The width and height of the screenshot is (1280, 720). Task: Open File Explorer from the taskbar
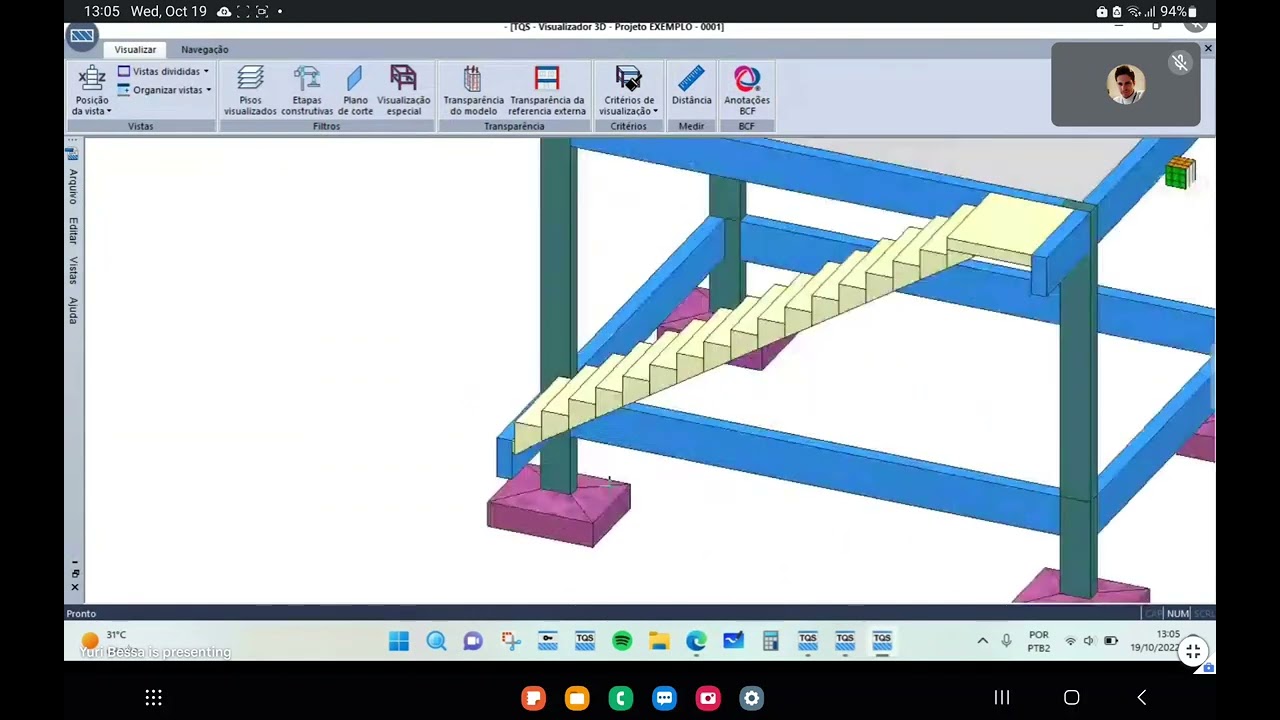click(x=659, y=641)
